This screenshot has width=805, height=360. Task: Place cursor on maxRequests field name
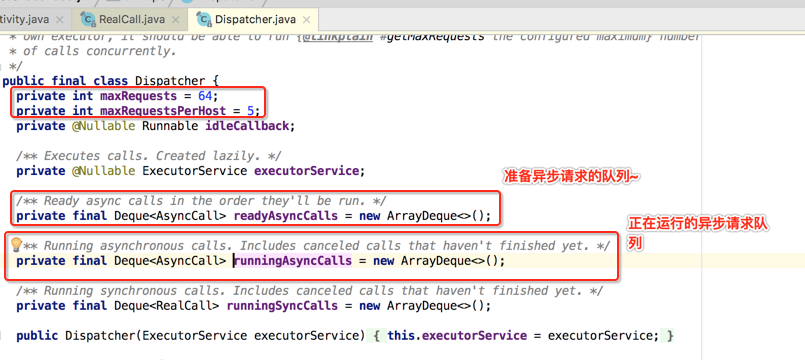[x=138, y=96]
